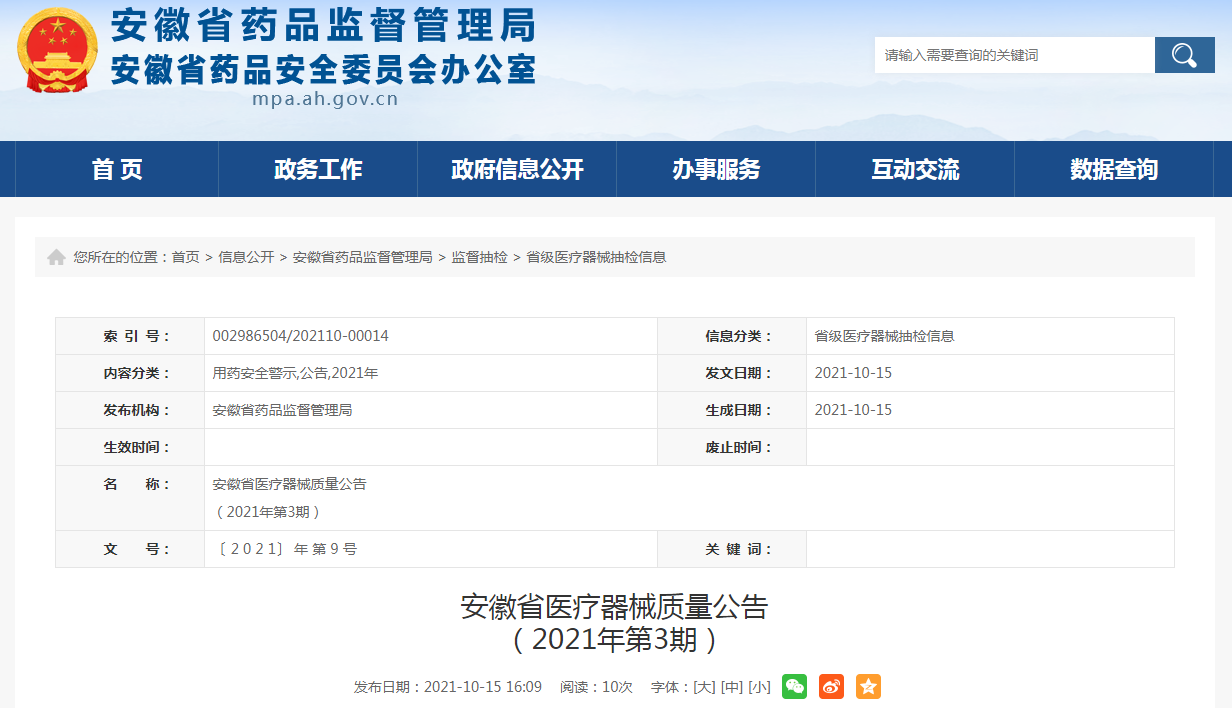Click the national emblem logo

coord(58,51)
